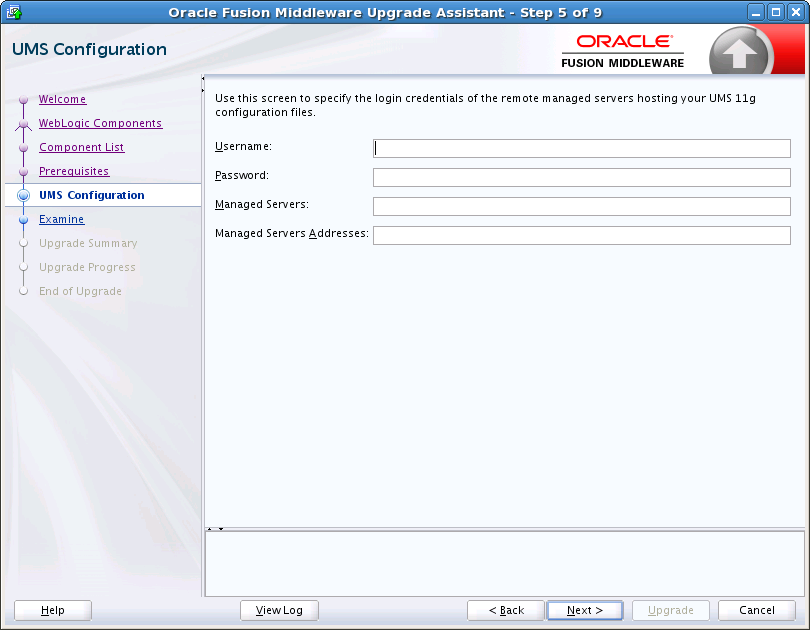Minimize the Upgrade Assistant window
810x630 pixels.
point(756,12)
